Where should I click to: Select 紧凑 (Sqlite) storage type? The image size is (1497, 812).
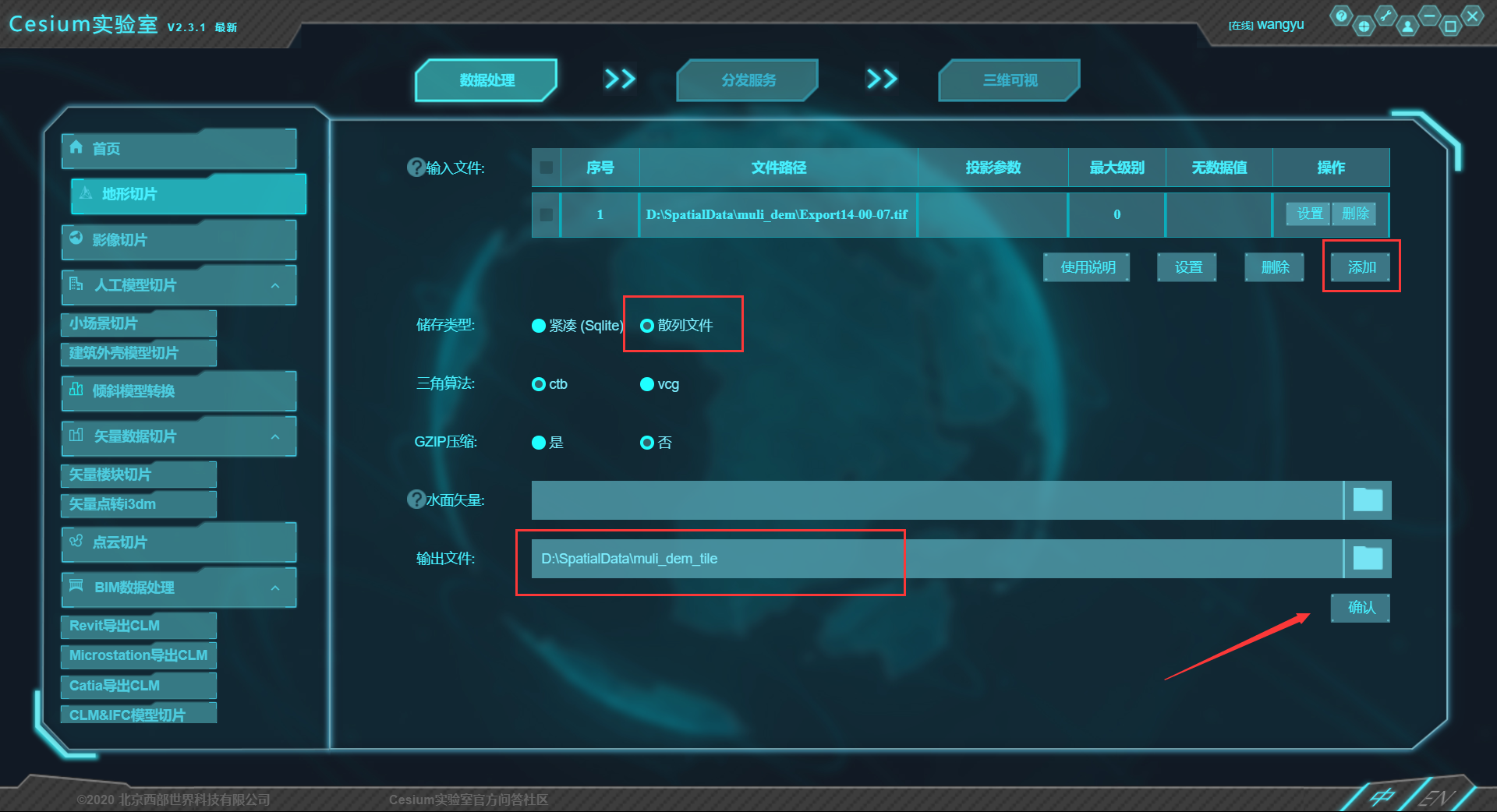coord(539,326)
